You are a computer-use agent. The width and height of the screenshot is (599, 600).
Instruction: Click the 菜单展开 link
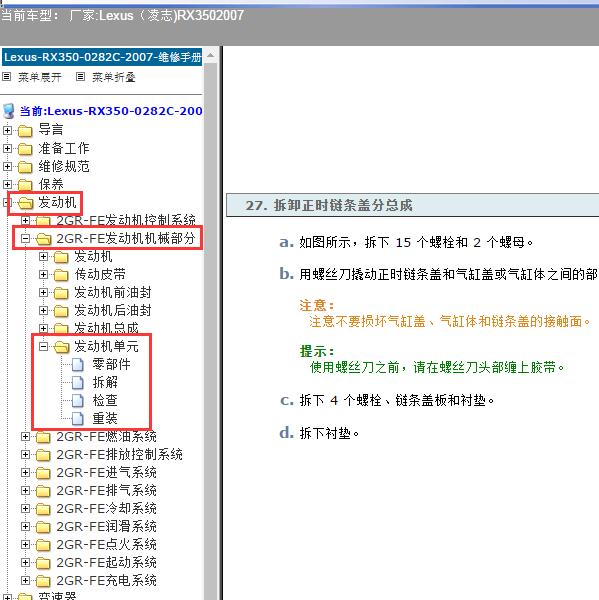coord(40,77)
